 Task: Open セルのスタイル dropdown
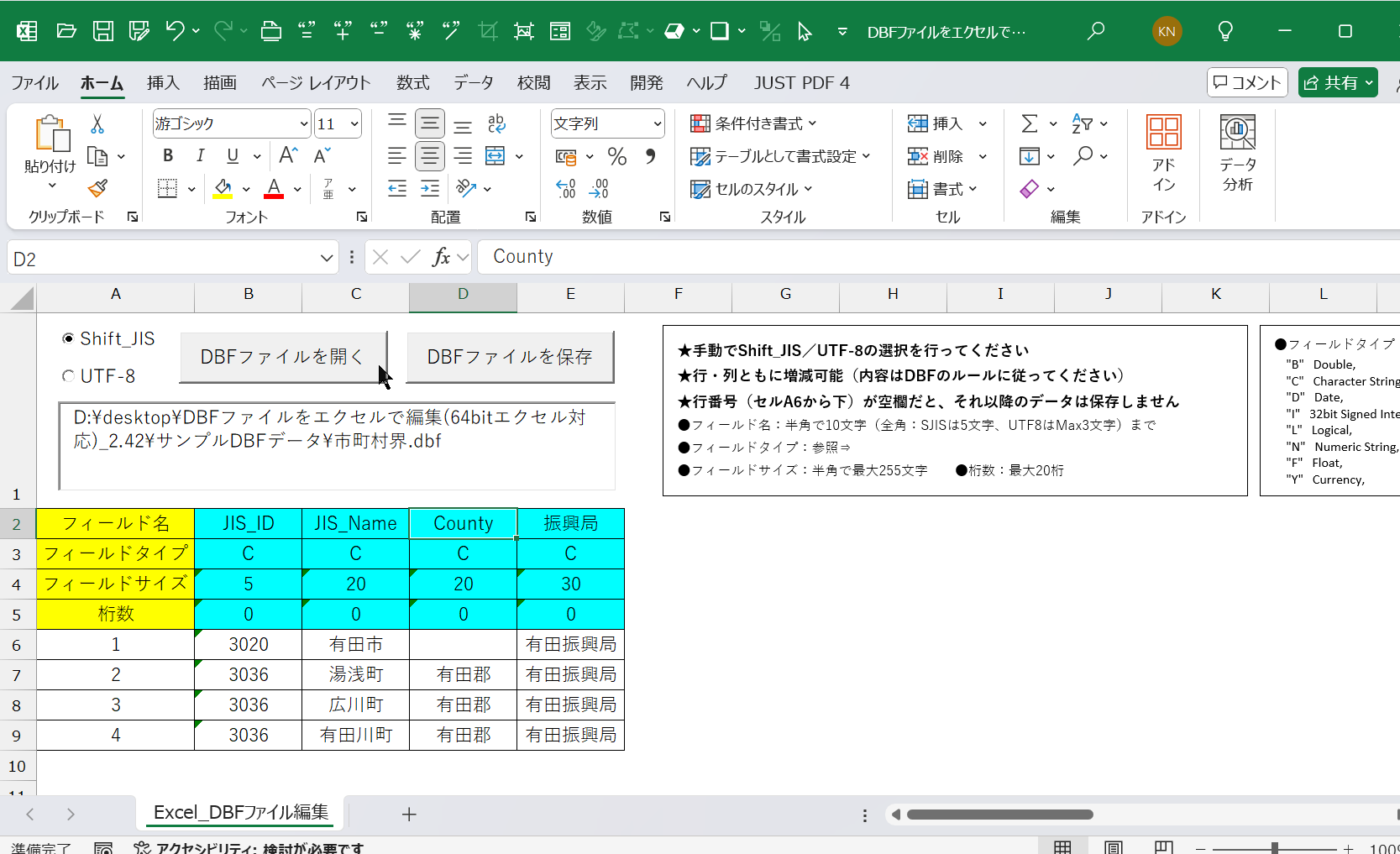point(752,189)
